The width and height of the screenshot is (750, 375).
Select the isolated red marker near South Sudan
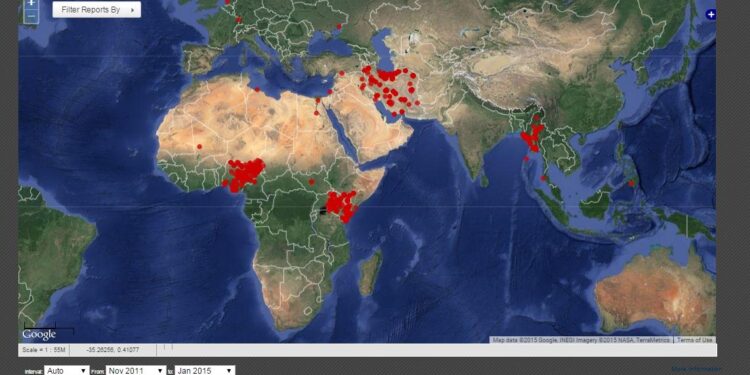[x=311, y=182]
